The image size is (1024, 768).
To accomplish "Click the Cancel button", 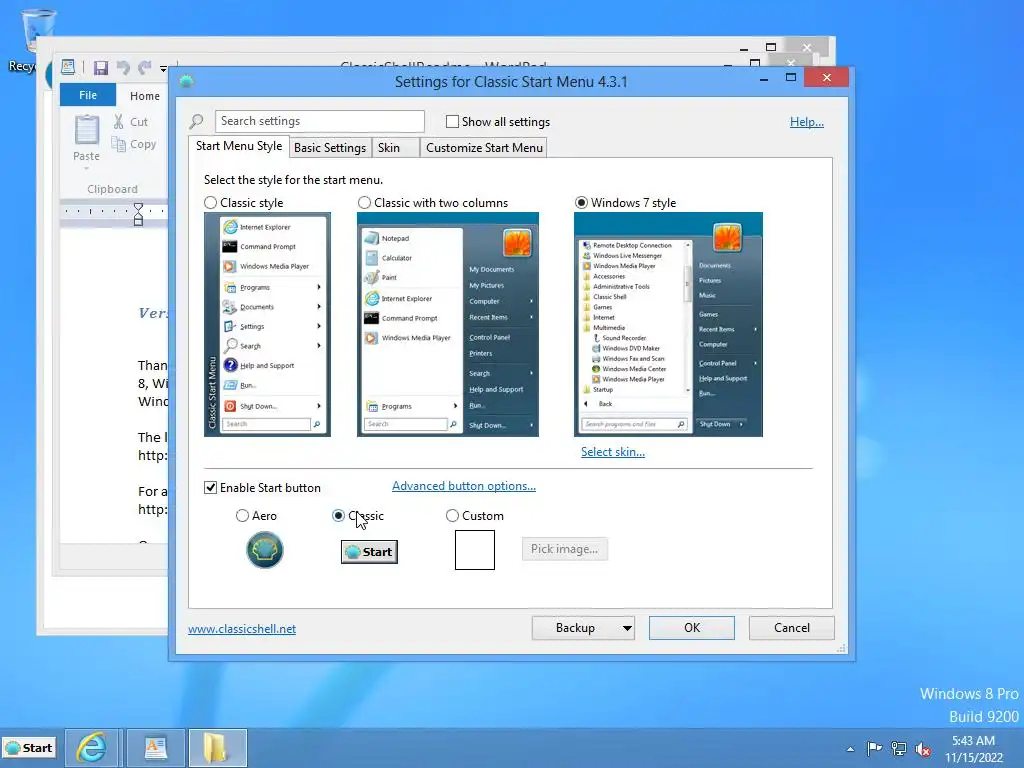I will (792, 628).
